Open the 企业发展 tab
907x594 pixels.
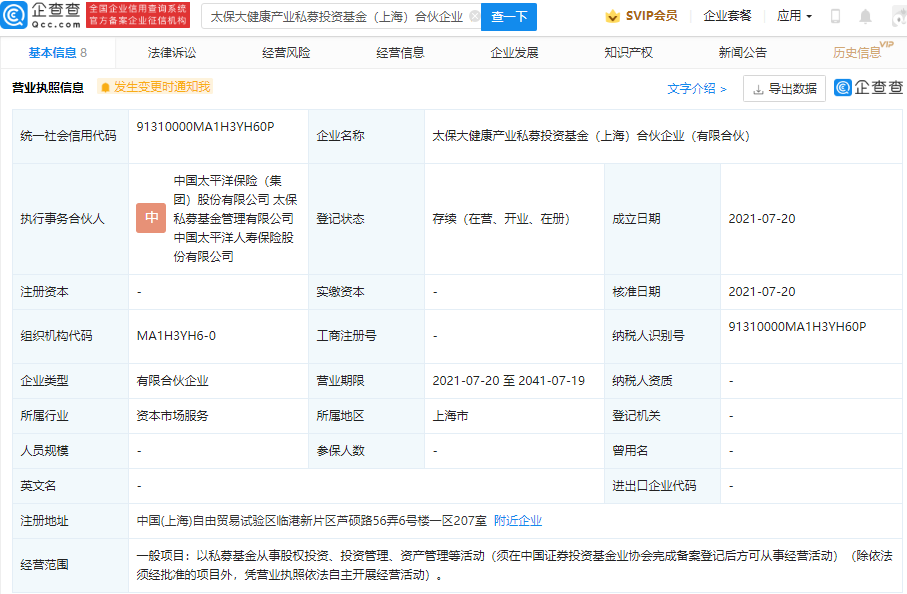514,53
